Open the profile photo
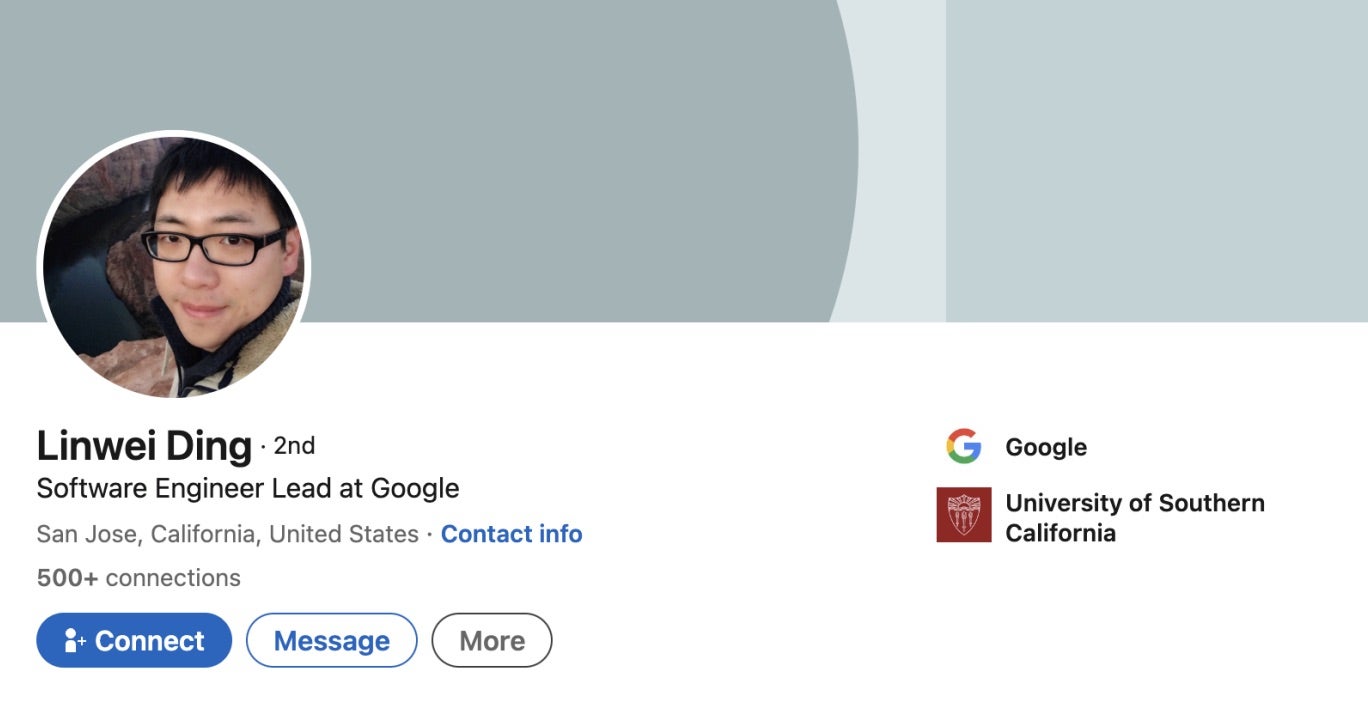Viewport: 1368px width, 704px height. pyautogui.click(x=174, y=268)
